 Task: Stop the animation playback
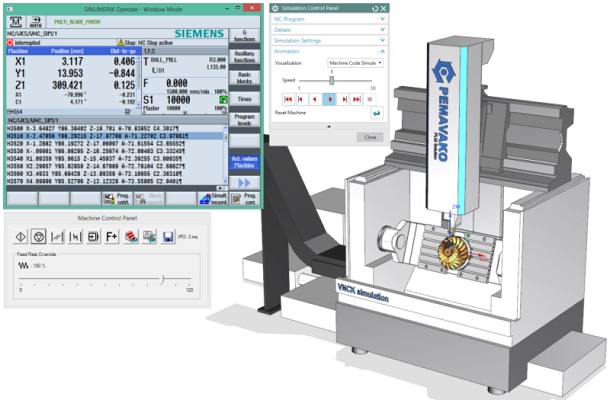point(370,100)
